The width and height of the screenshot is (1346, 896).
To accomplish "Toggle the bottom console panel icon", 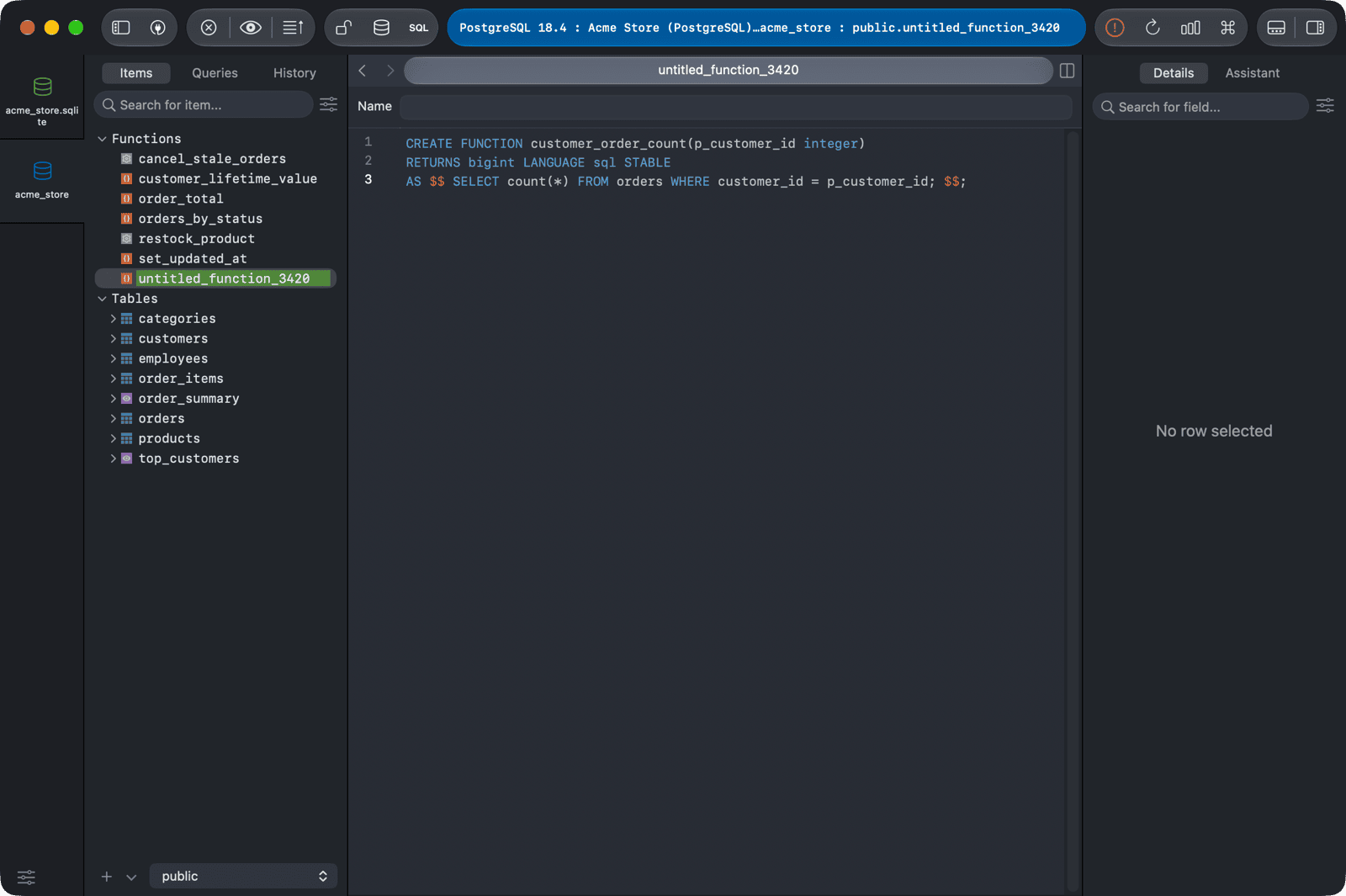I will click(x=1276, y=28).
